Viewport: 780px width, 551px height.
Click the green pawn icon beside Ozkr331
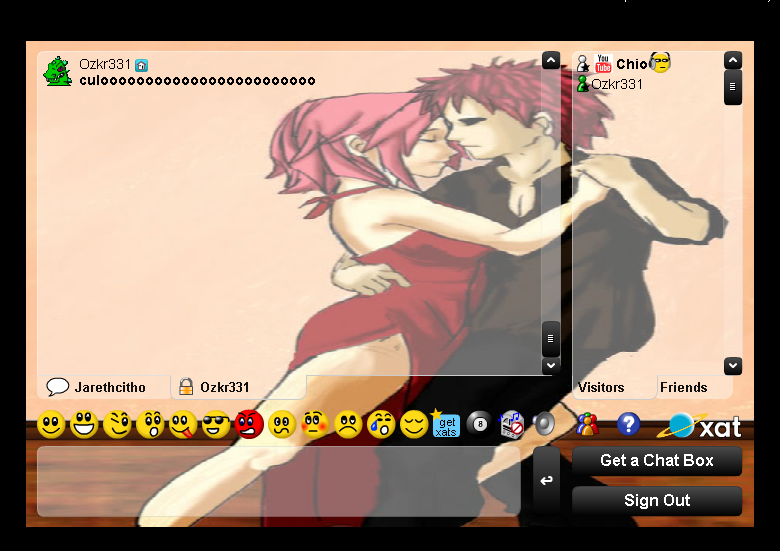click(x=583, y=83)
